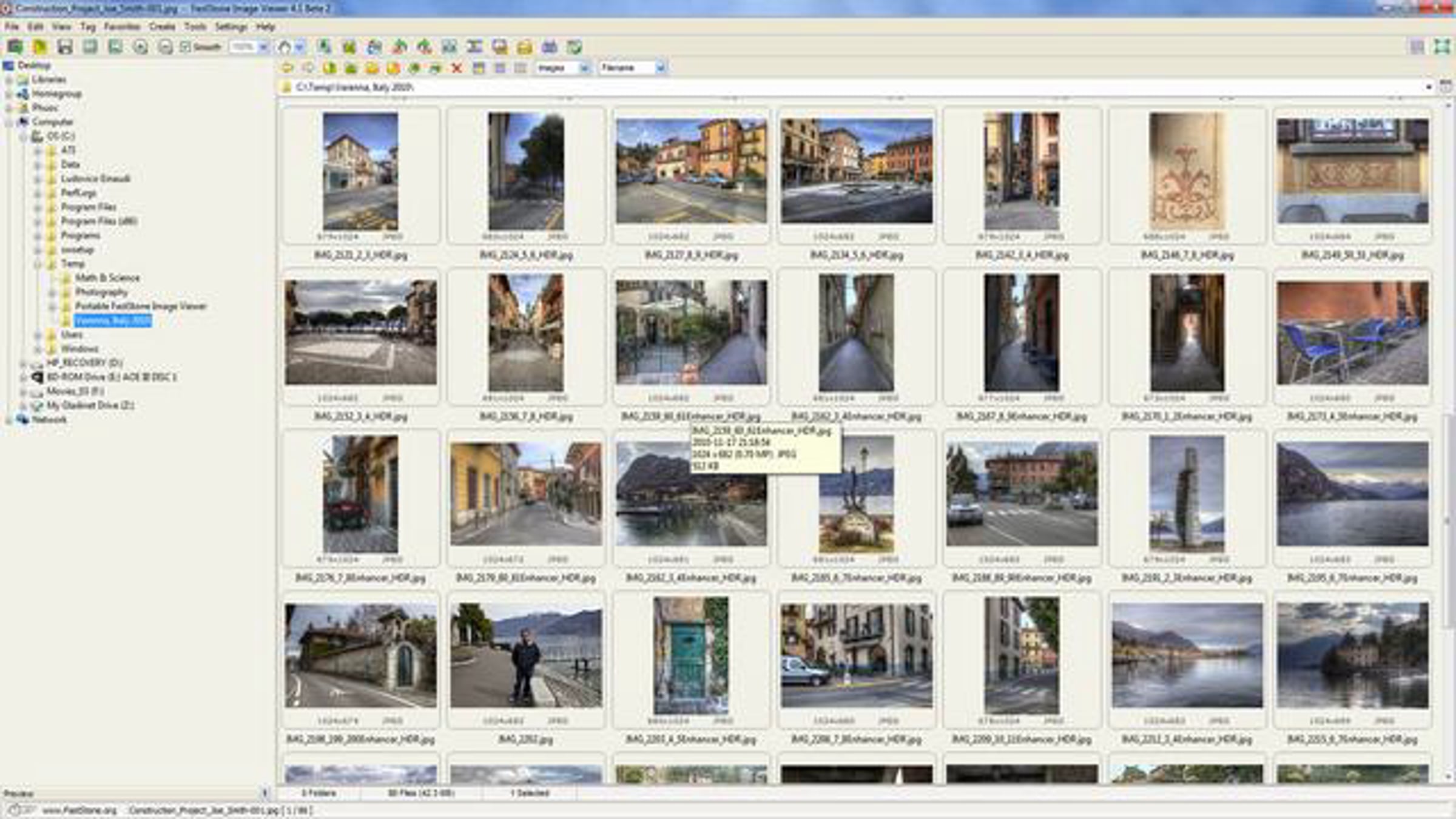1456x819 pixels.
Task: Select the Ludovico Einaudi folder
Action: 95,179
